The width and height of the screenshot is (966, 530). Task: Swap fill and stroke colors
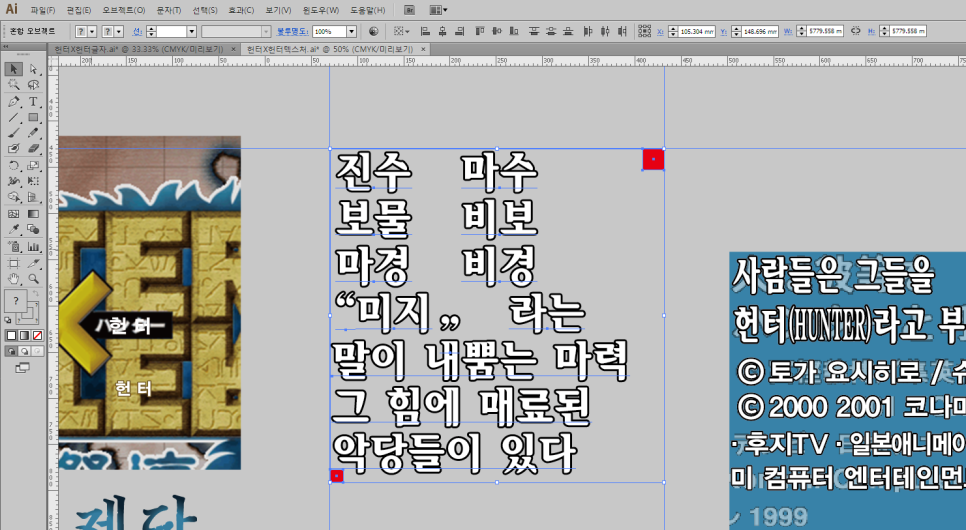coord(36,294)
